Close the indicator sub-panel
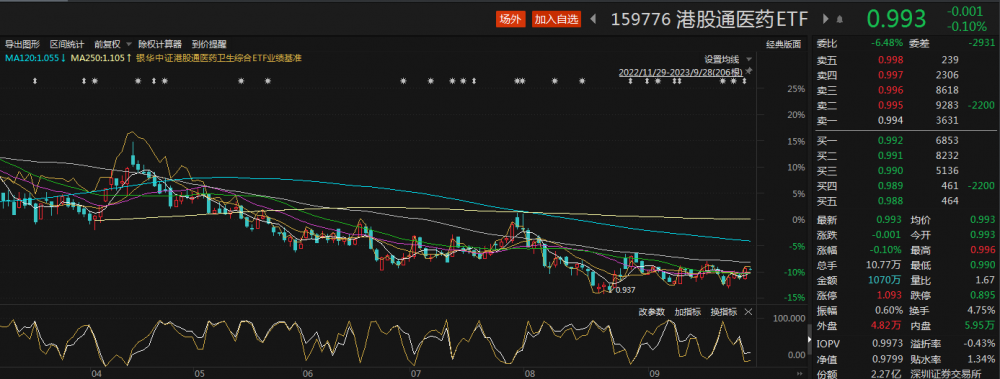Image resolution: width=1000 pixels, height=379 pixels. 749,312
